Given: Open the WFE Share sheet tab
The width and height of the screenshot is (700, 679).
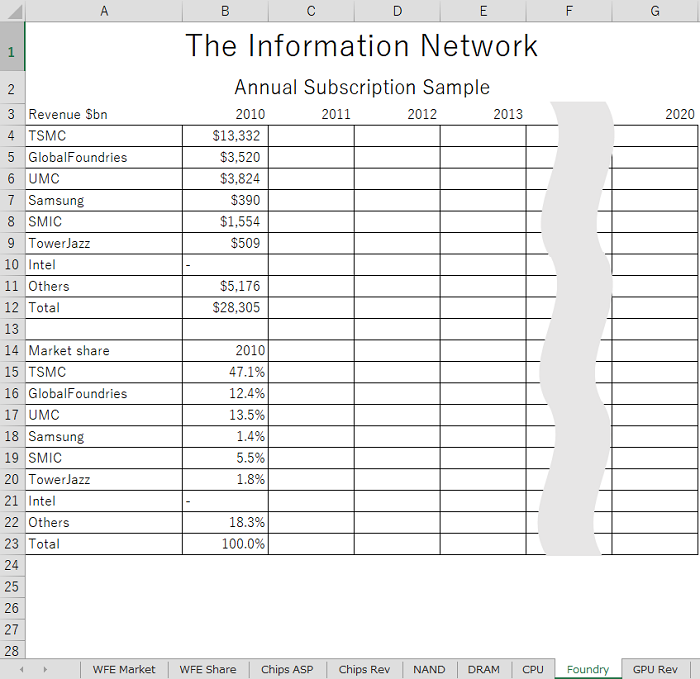Looking at the screenshot, I should click(x=207, y=669).
